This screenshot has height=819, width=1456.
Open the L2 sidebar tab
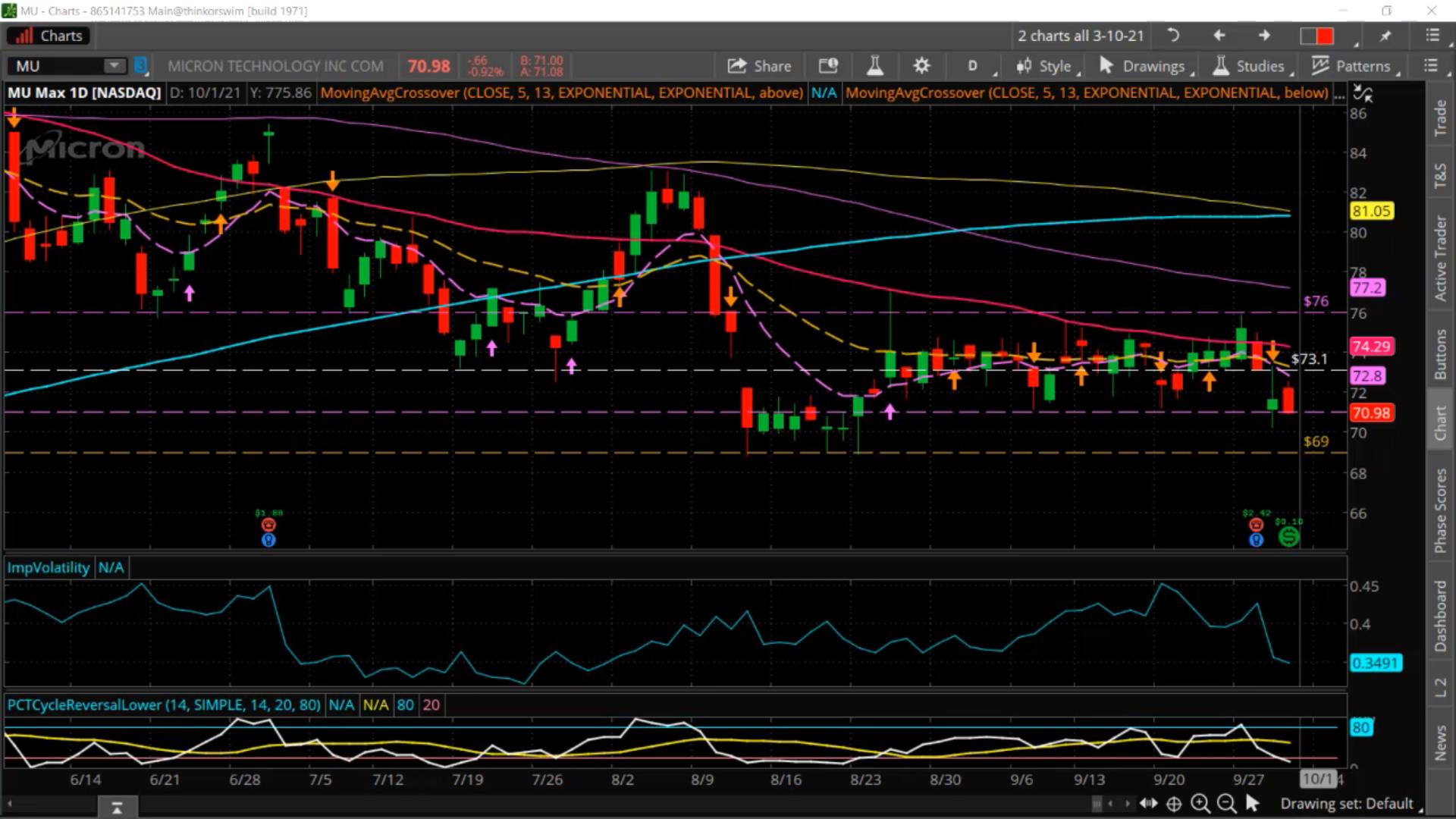click(1440, 688)
